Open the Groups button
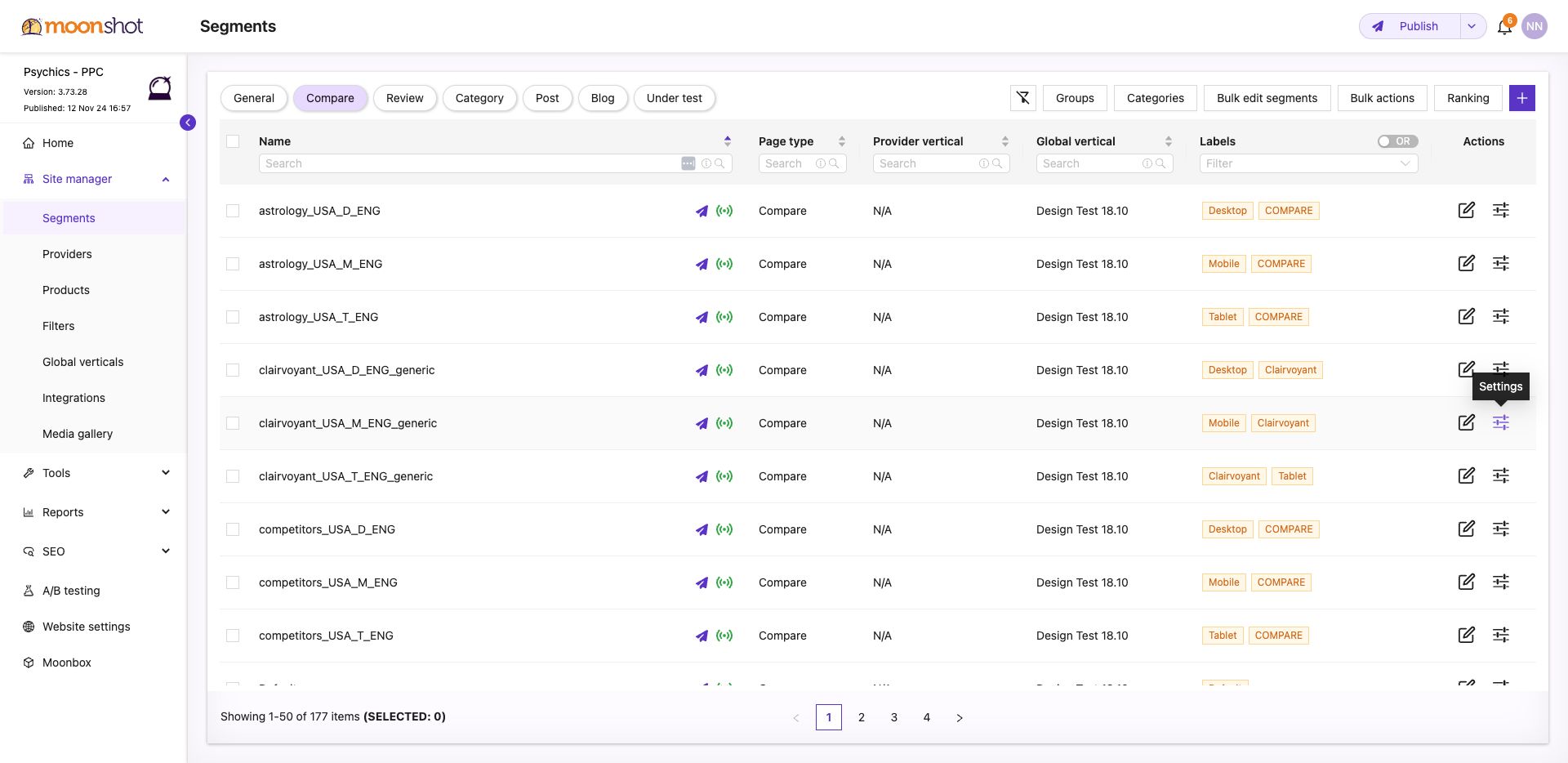Screen dimensions: 1568x763 [1075, 98]
